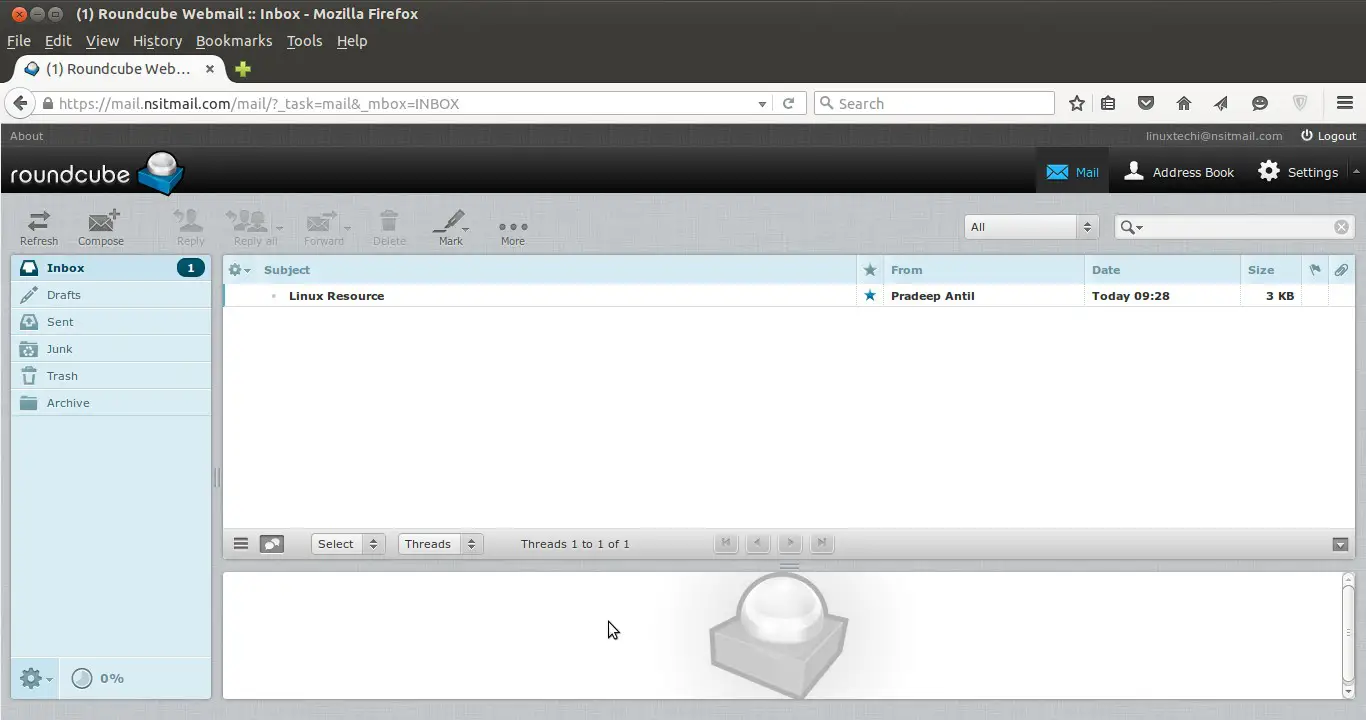Go to first page of messages

(x=726, y=543)
